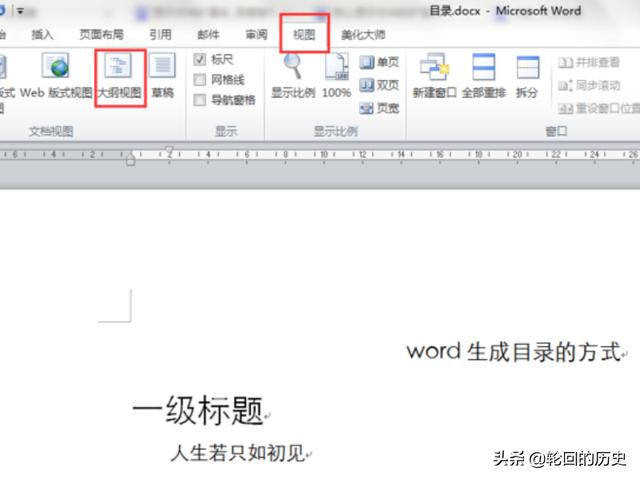This screenshot has height=480, width=640.
Task: Open the Zoom dialog (显示比例) magnifier
Action: pyautogui.click(x=293, y=78)
